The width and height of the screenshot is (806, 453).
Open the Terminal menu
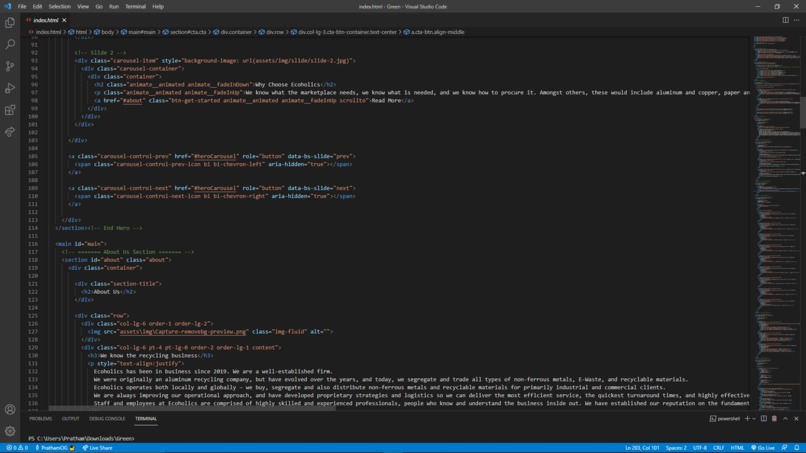tap(135, 7)
